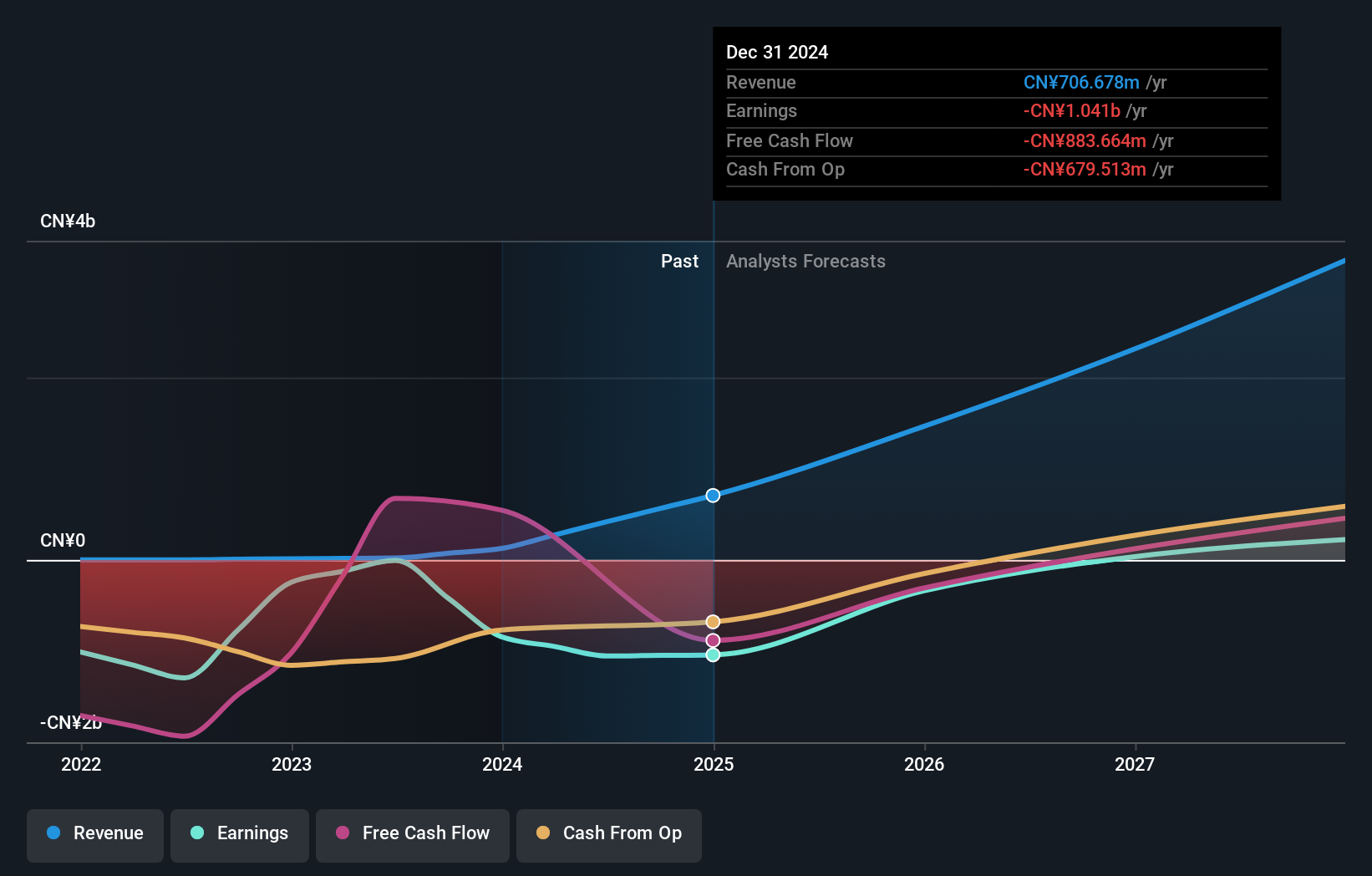Click the pink Free Cash Flow data point at 2025
This screenshot has height=876, width=1372.
pos(713,640)
